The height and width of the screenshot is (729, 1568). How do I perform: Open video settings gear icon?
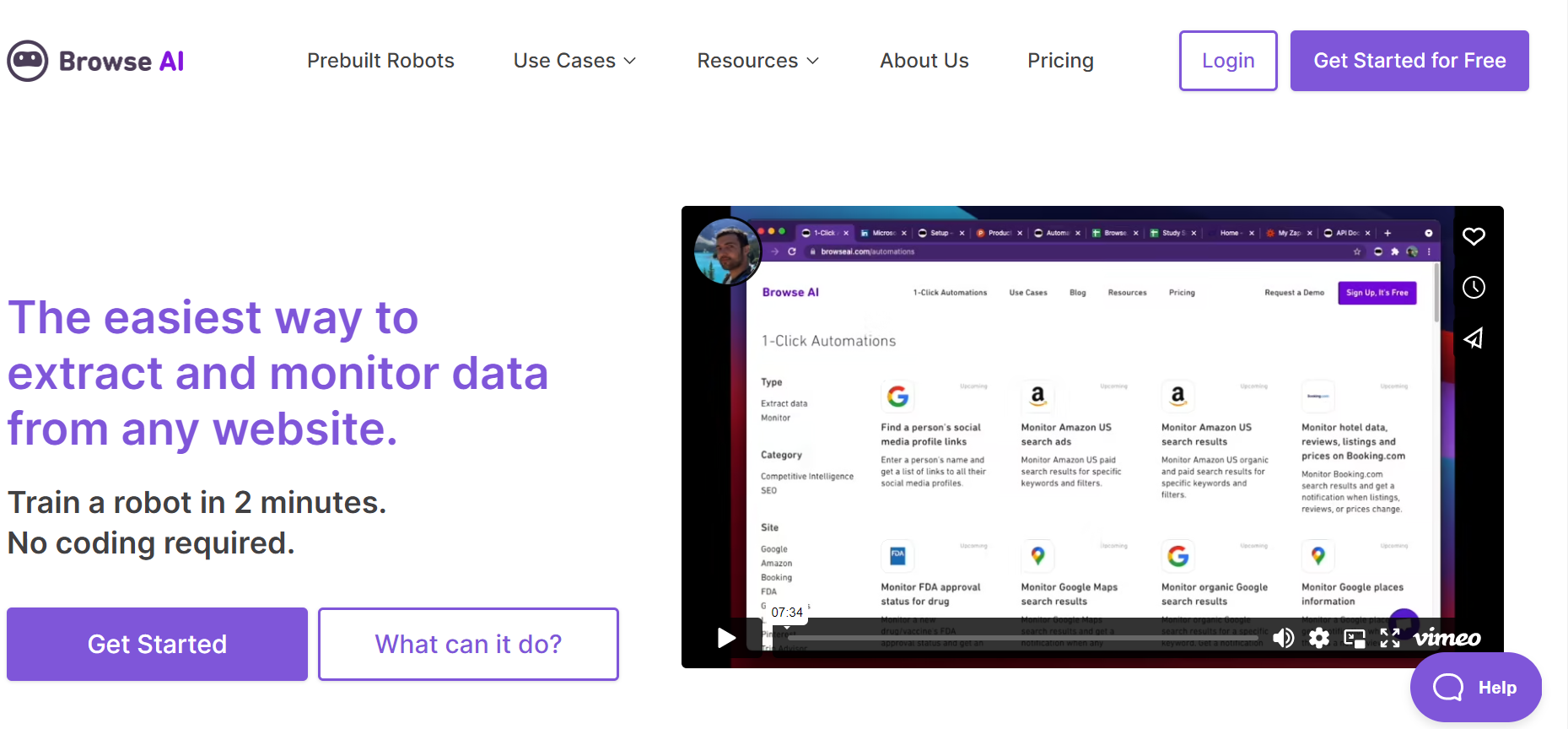pyautogui.click(x=1319, y=638)
